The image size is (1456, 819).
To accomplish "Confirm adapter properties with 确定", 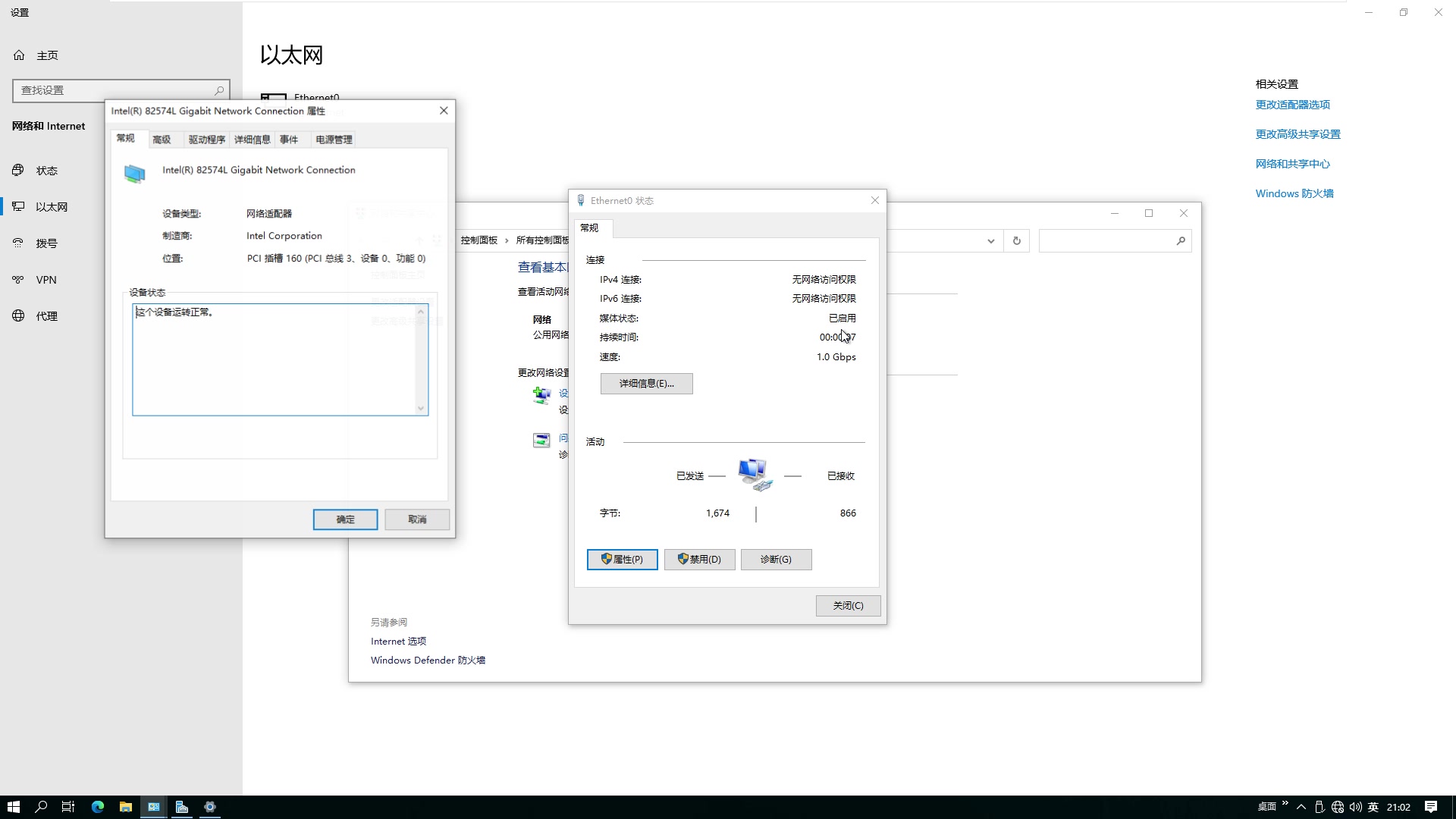I will [x=345, y=519].
